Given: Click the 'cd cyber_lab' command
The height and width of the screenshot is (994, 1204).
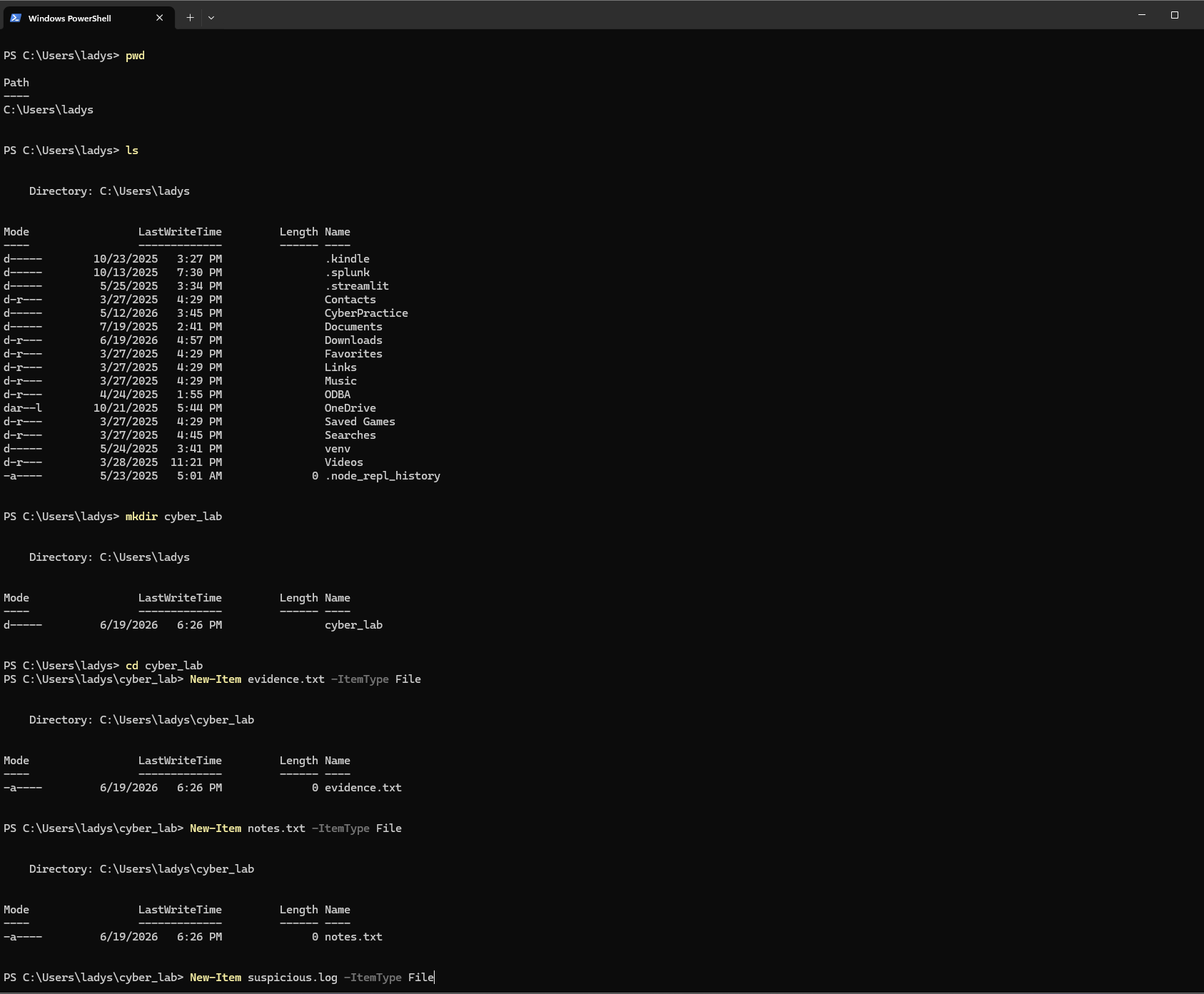Looking at the screenshot, I should (164, 666).
